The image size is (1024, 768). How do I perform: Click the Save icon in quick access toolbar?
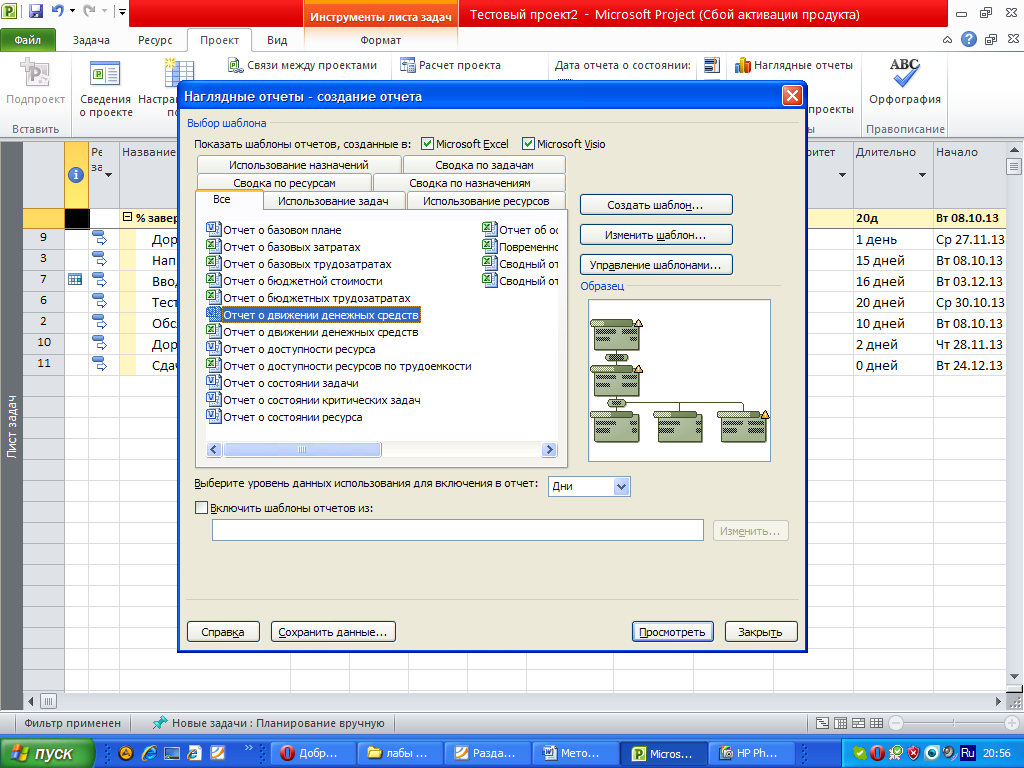[x=36, y=11]
